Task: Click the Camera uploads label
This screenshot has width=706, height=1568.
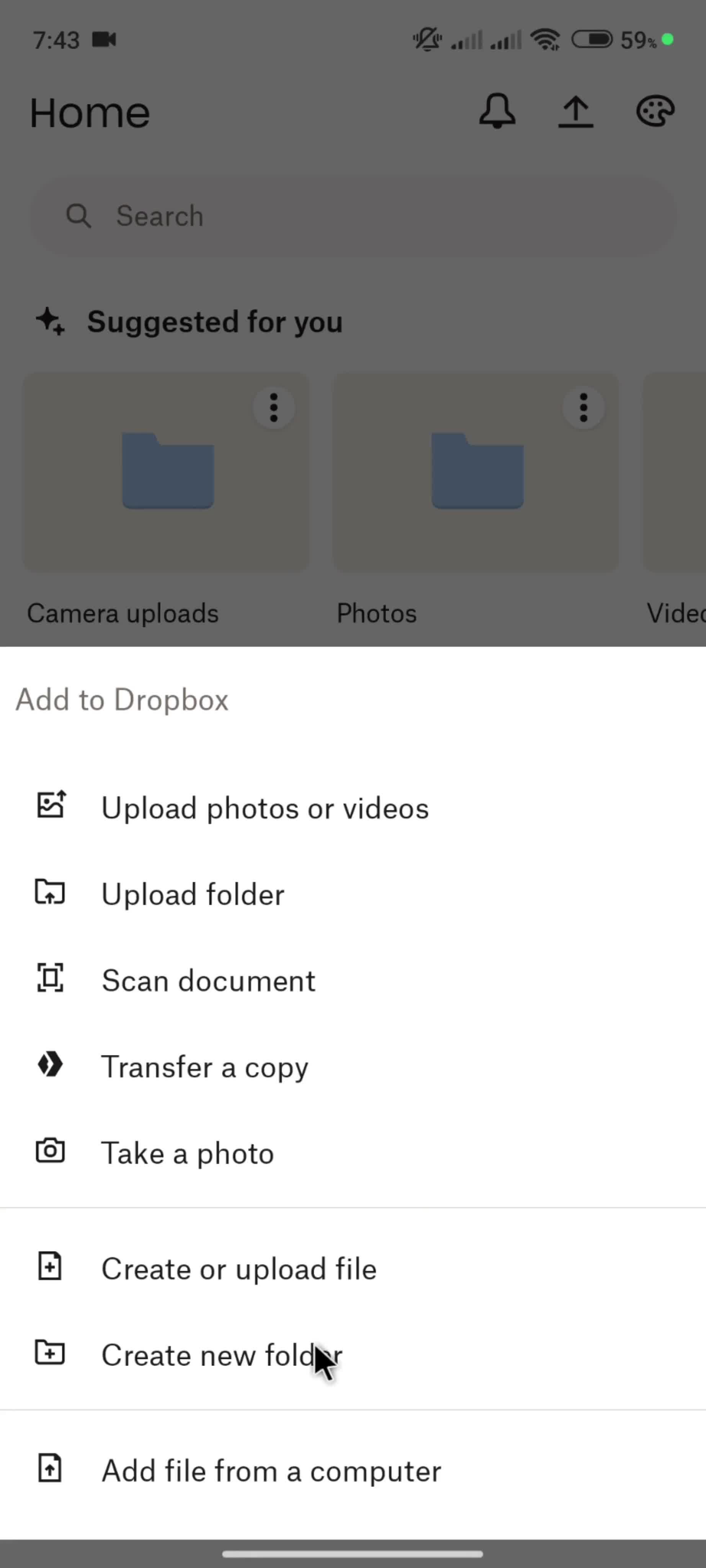Action: tap(123, 613)
